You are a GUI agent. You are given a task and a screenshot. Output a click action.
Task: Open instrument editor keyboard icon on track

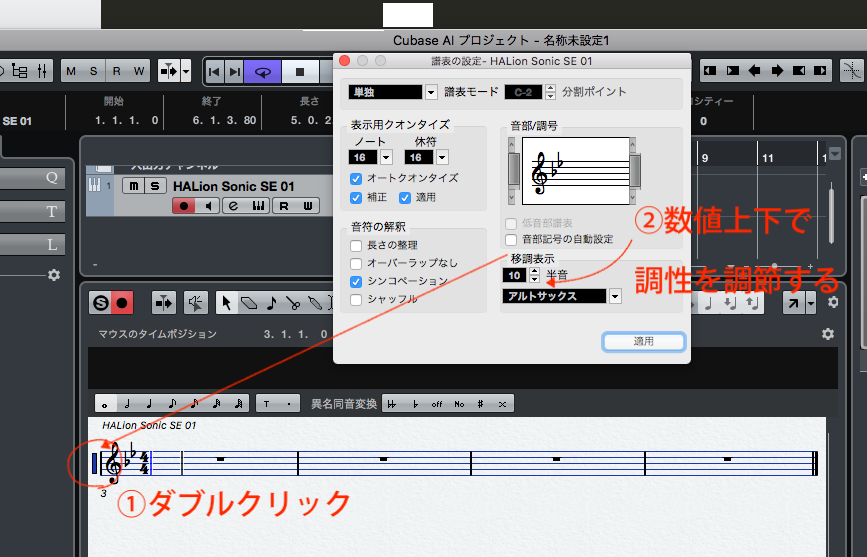pos(258,206)
